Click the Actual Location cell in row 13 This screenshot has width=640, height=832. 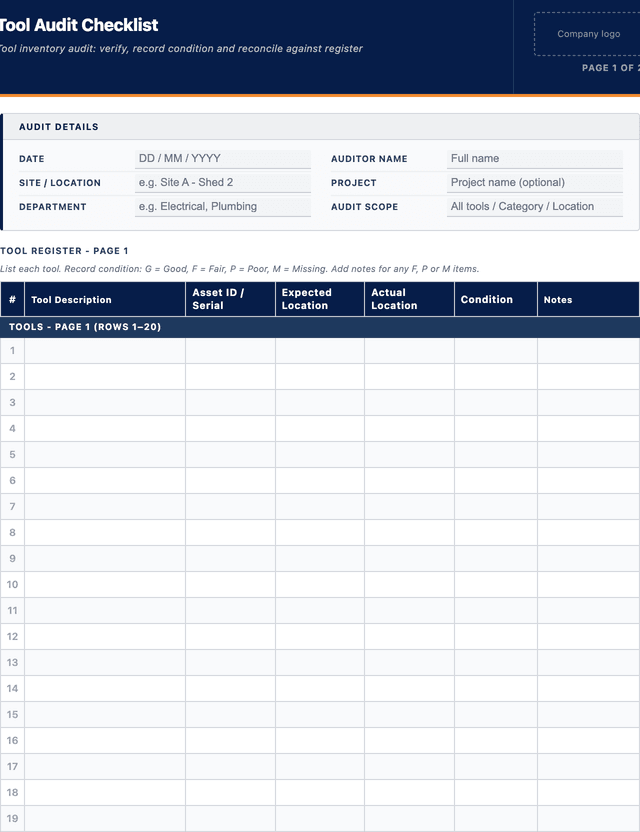[x=409, y=663]
